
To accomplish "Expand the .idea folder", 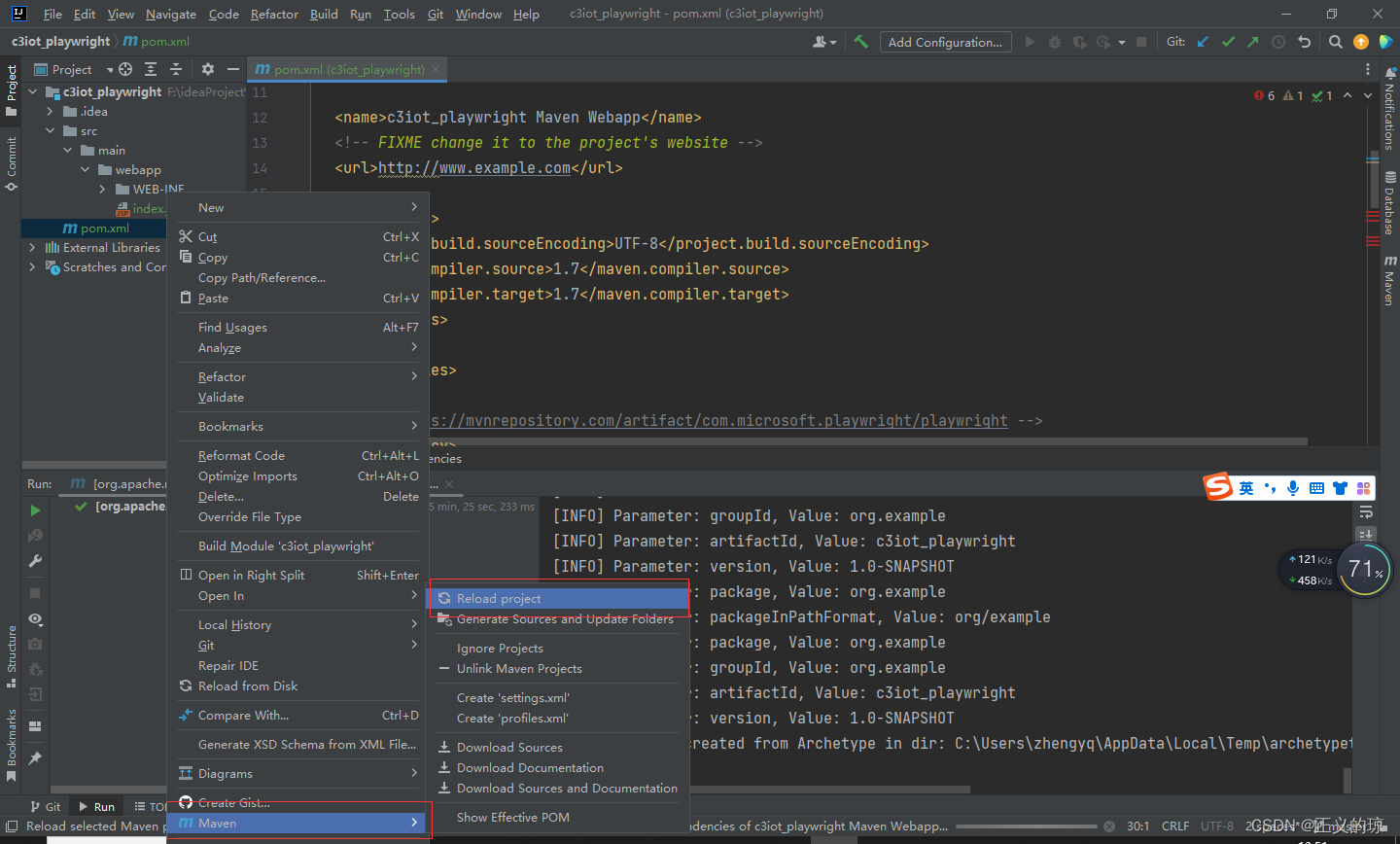I will [51, 112].
